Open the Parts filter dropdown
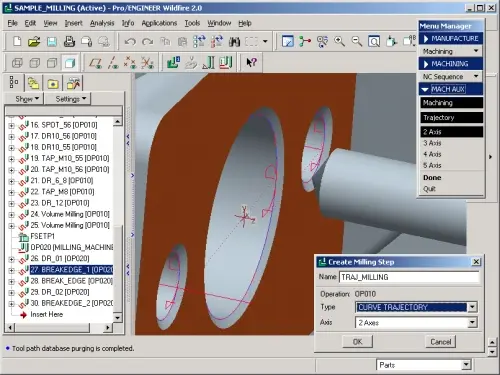 tap(467, 365)
